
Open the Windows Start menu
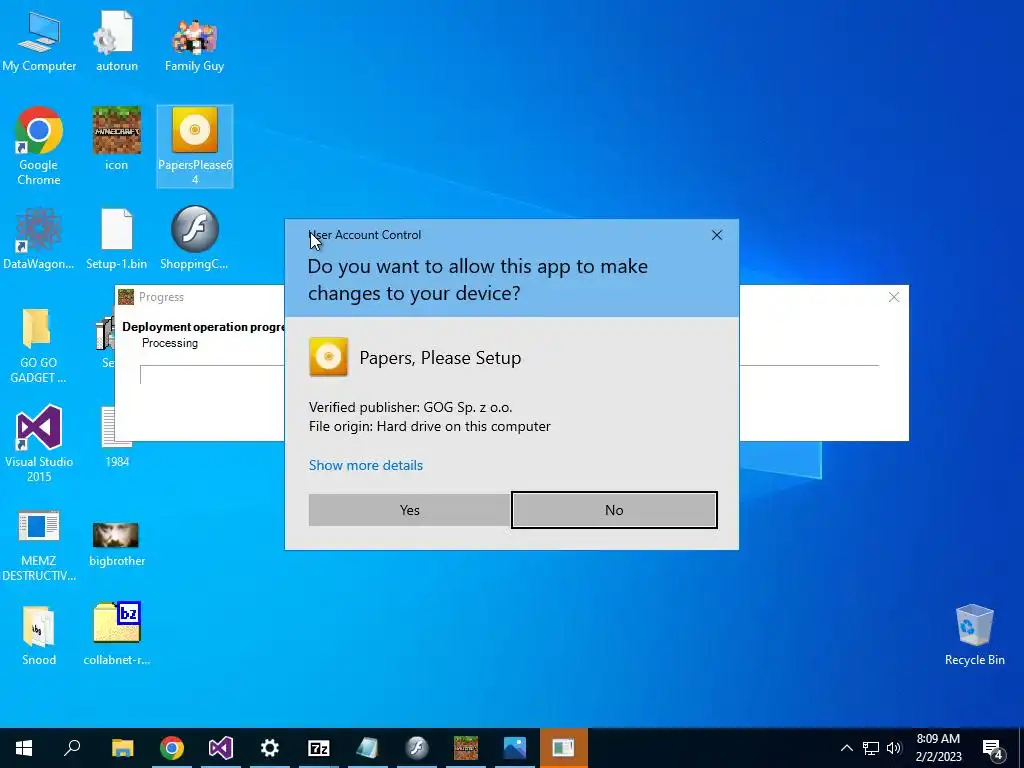pyautogui.click(x=24, y=748)
